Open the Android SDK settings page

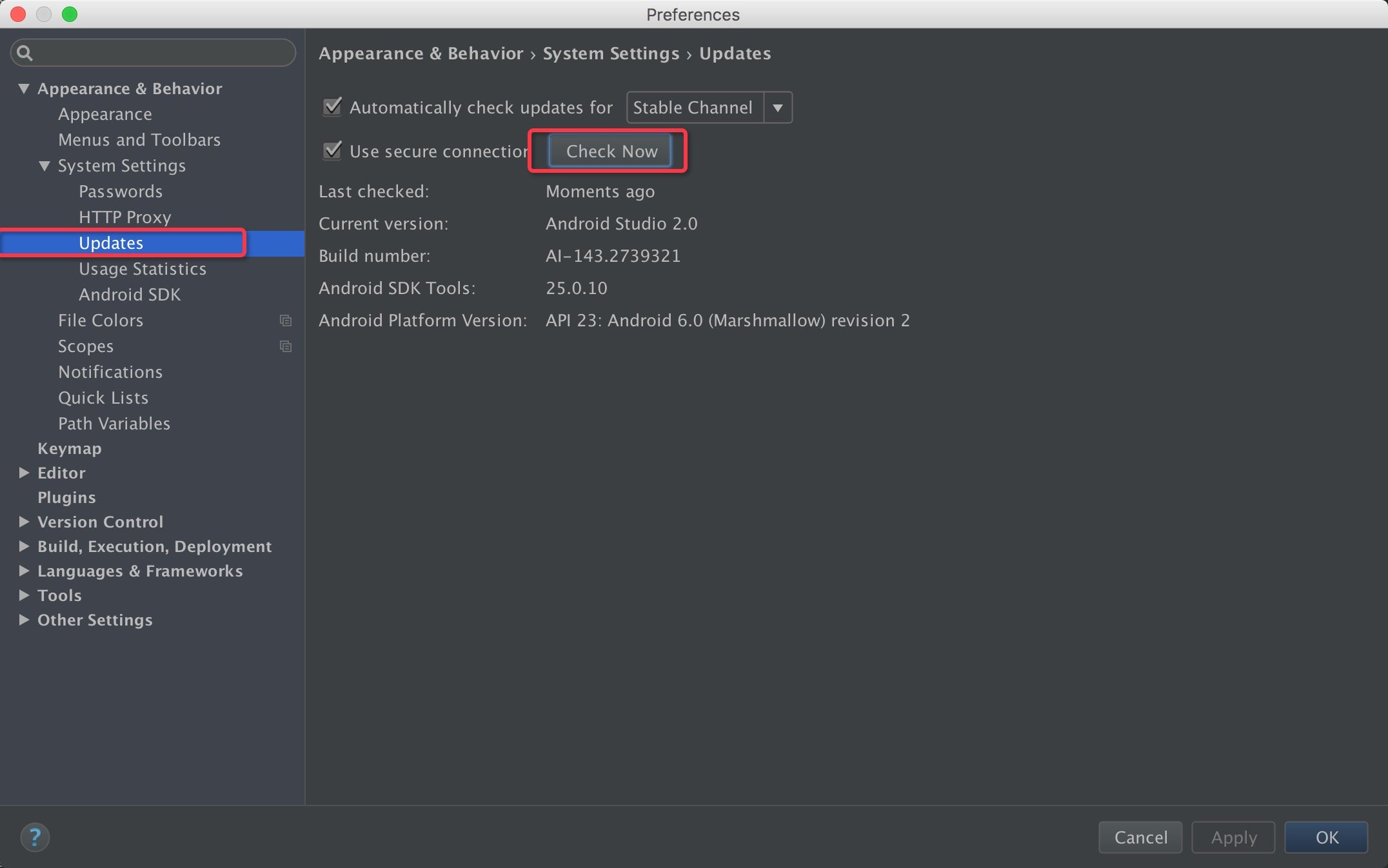click(x=129, y=295)
